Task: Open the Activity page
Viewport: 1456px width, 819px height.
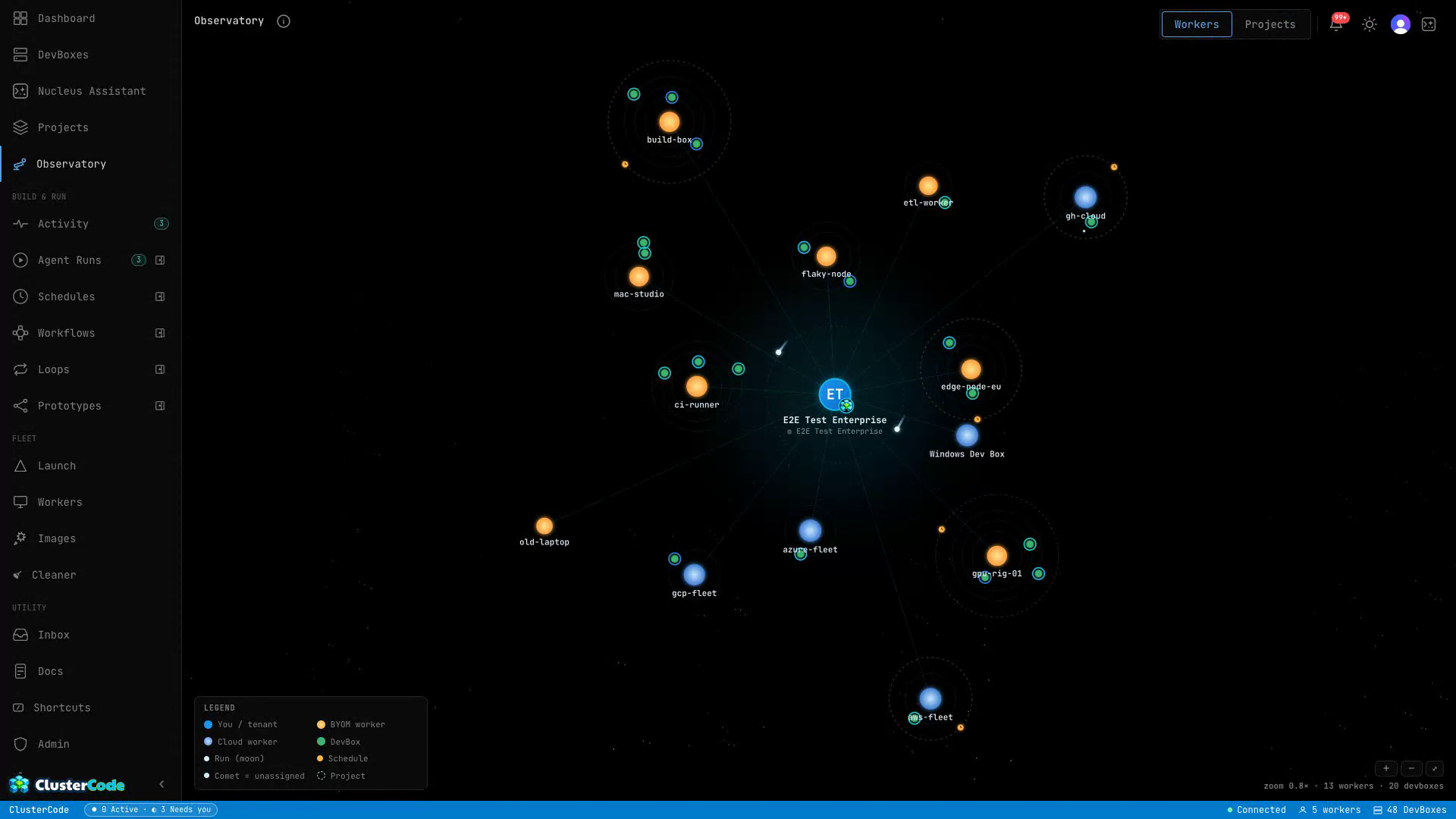Action: [x=90, y=224]
